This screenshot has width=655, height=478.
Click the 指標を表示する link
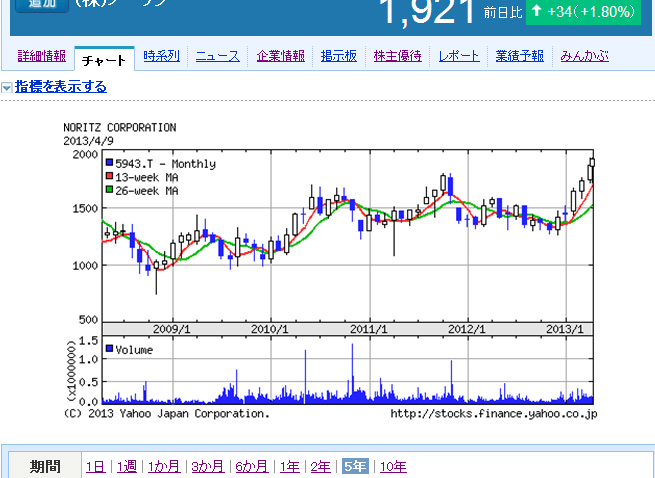[x=61, y=86]
